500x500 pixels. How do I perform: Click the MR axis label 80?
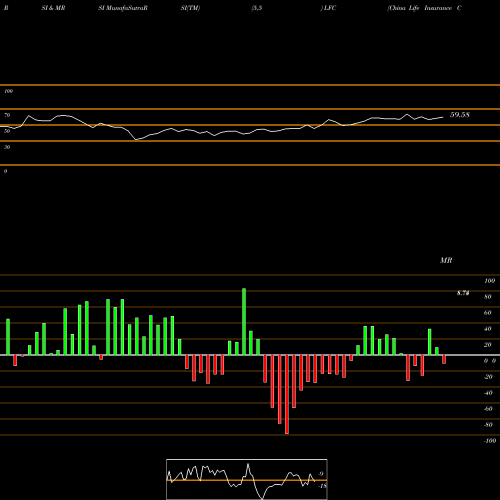point(488,297)
